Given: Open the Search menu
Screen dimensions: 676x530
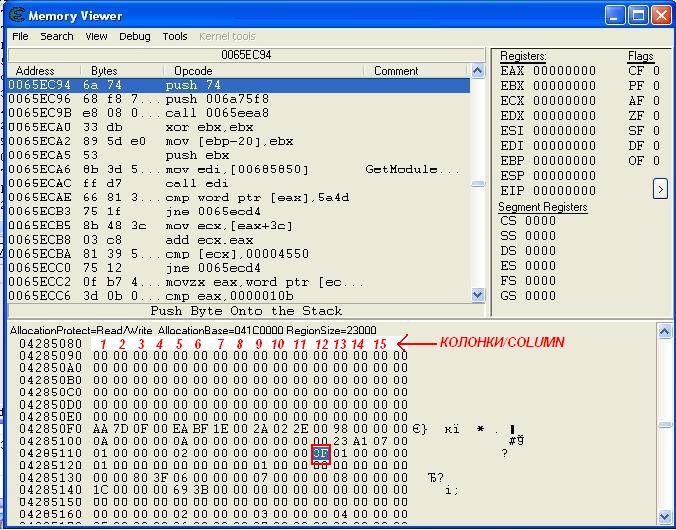Looking at the screenshot, I should (x=56, y=36).
